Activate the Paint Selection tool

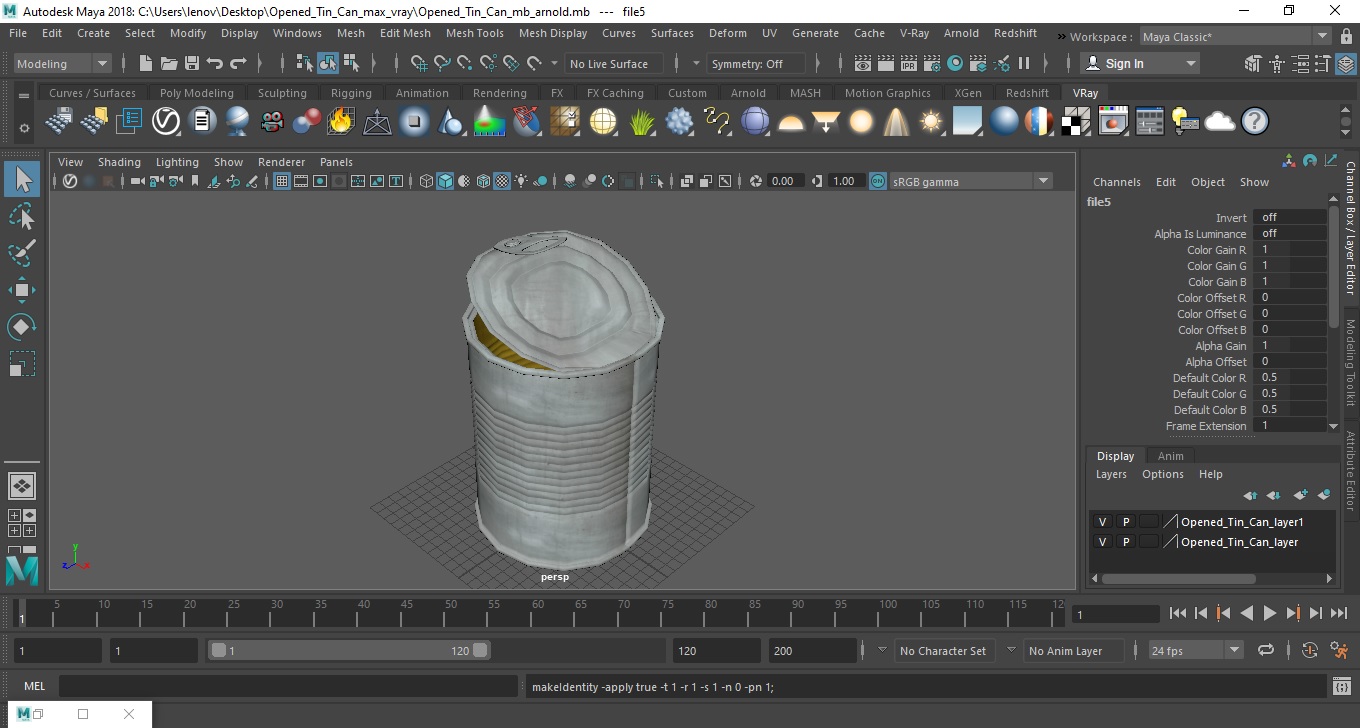click(x=22, y=253)
